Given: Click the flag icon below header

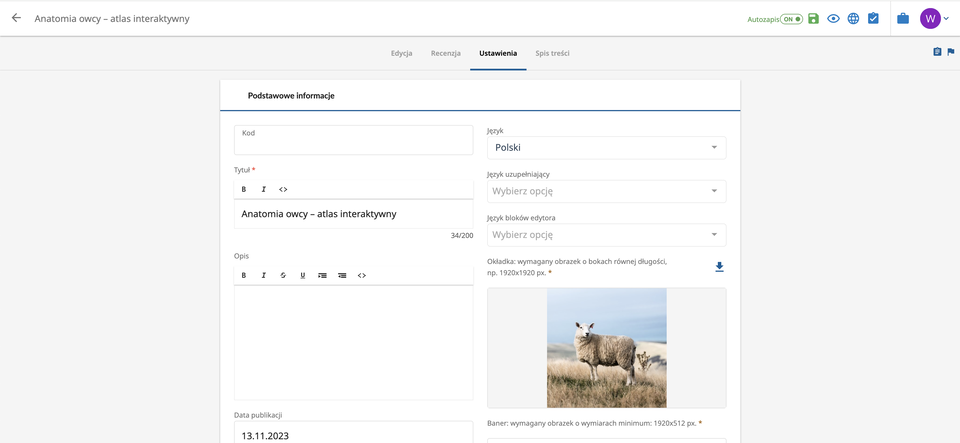Looking at the screenshot, I should (x=951, y=52).
